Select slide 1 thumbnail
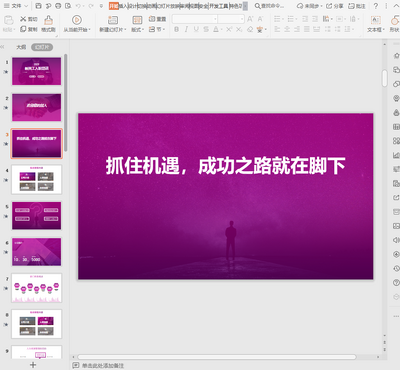Screen dimensions: 400x370 (37, 71)
